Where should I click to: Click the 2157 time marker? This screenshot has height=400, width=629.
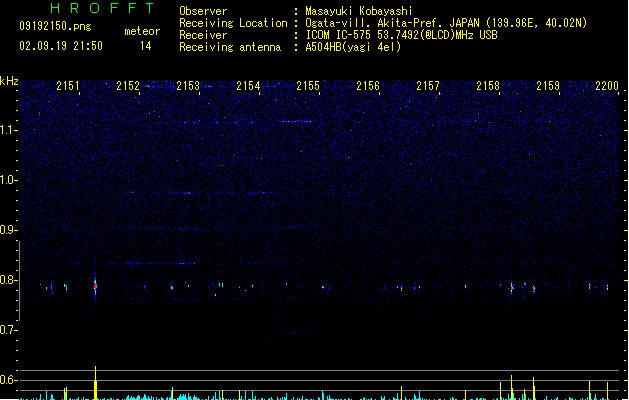[x=428, y=86]
